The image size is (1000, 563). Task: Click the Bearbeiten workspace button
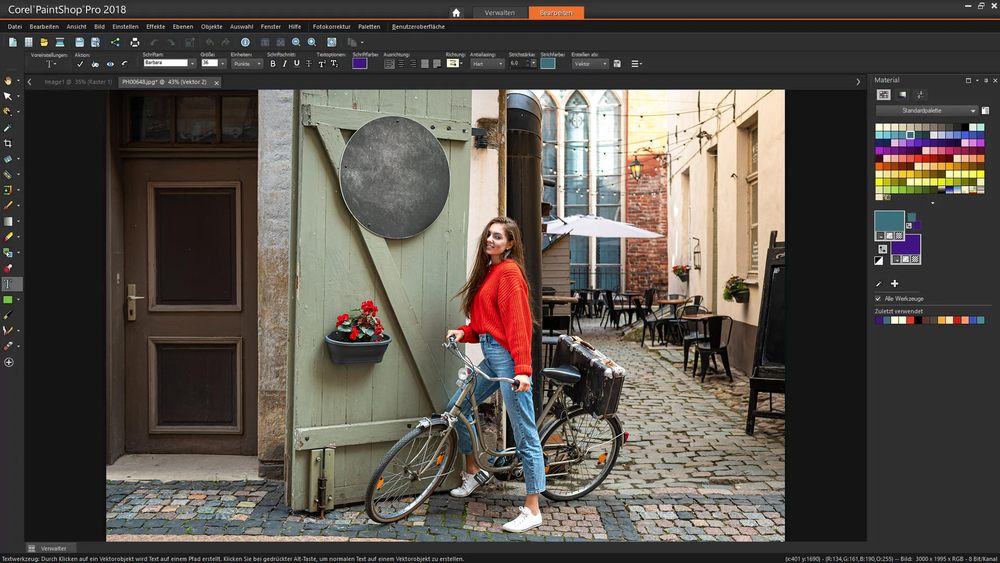[556, 13]
